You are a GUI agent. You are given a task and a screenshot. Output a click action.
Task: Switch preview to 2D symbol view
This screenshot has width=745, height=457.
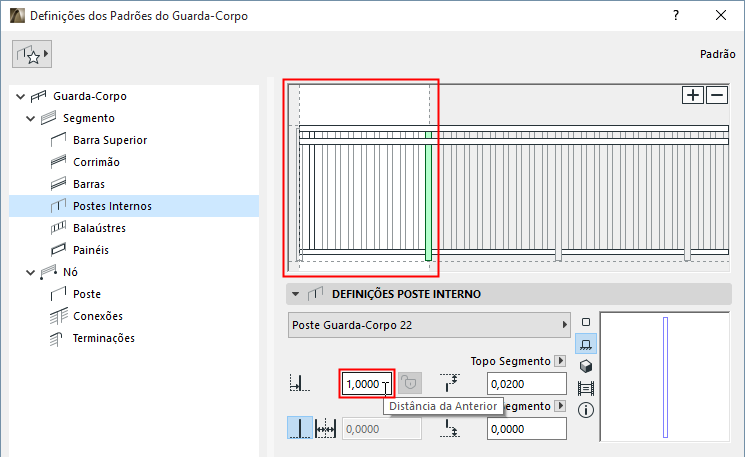(x=586, y=322)
